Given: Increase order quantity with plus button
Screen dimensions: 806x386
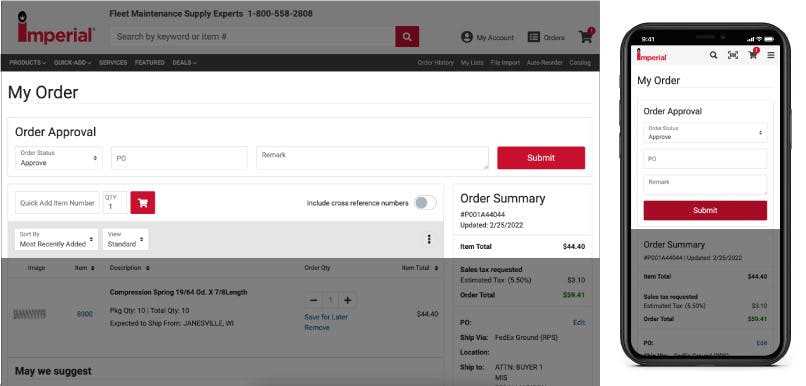Looking at the screenshot, I should 347,300.
